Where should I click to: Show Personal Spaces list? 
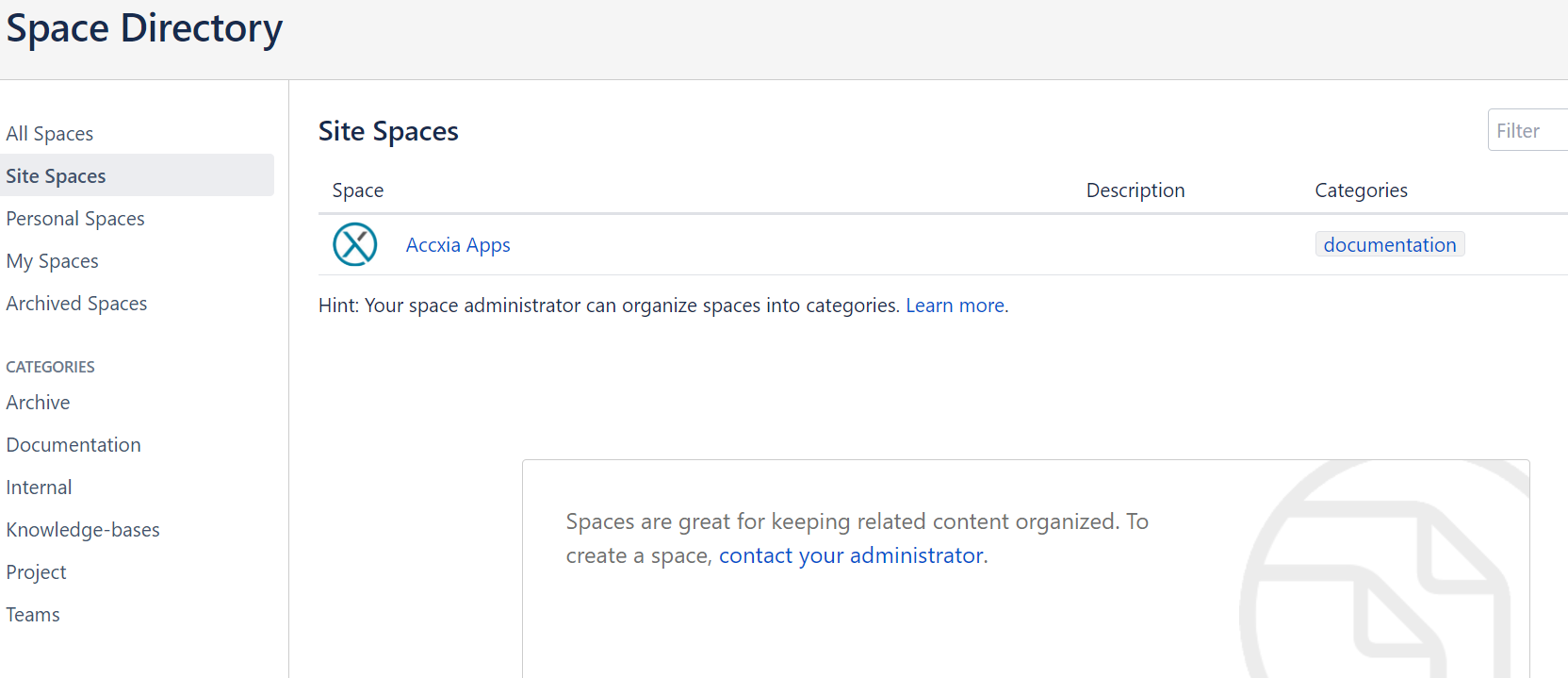pos(75,219)
